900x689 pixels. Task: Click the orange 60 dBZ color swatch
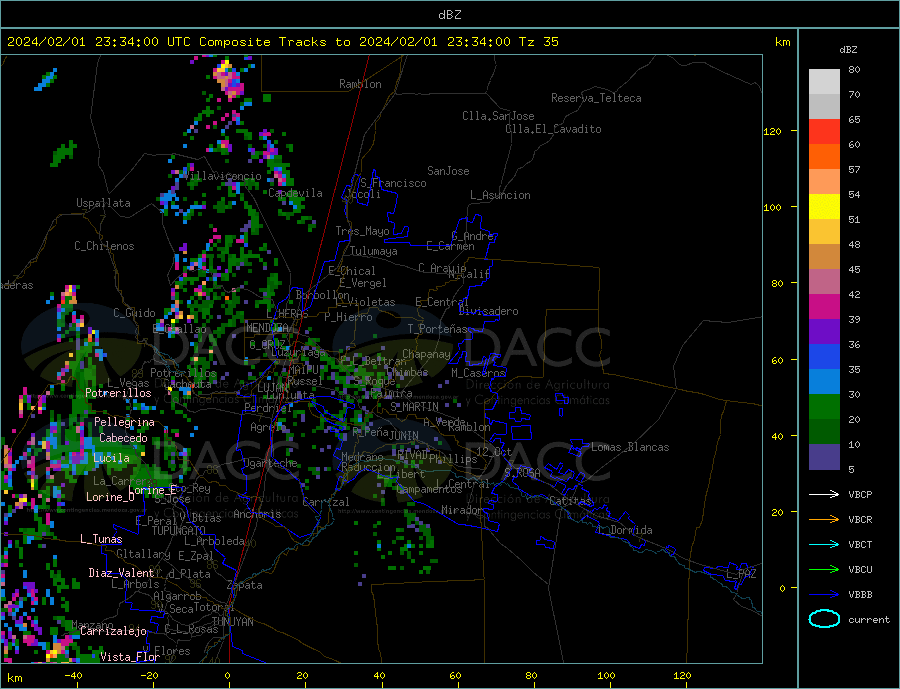[x=824, y=156]
